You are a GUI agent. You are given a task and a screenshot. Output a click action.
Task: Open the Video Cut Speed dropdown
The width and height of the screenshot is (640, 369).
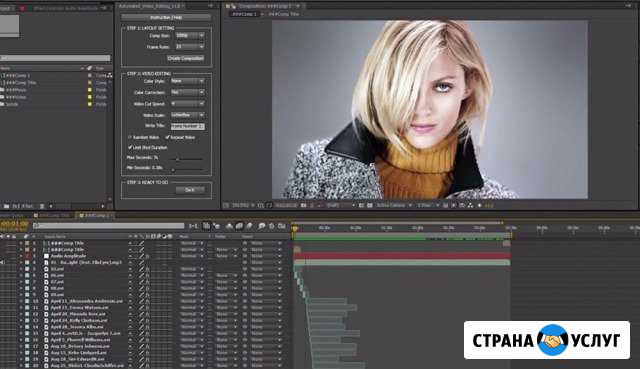[187, 104]
